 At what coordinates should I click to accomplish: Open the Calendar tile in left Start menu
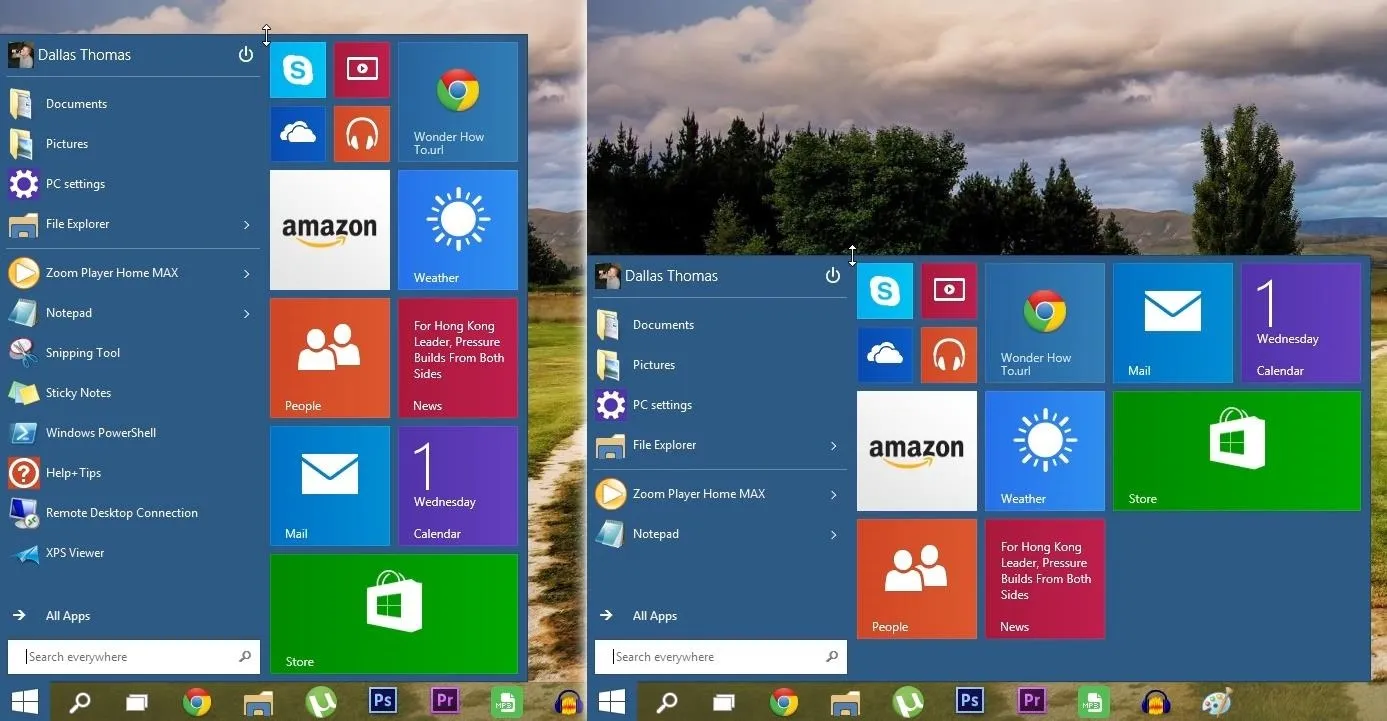coord(458,486)
